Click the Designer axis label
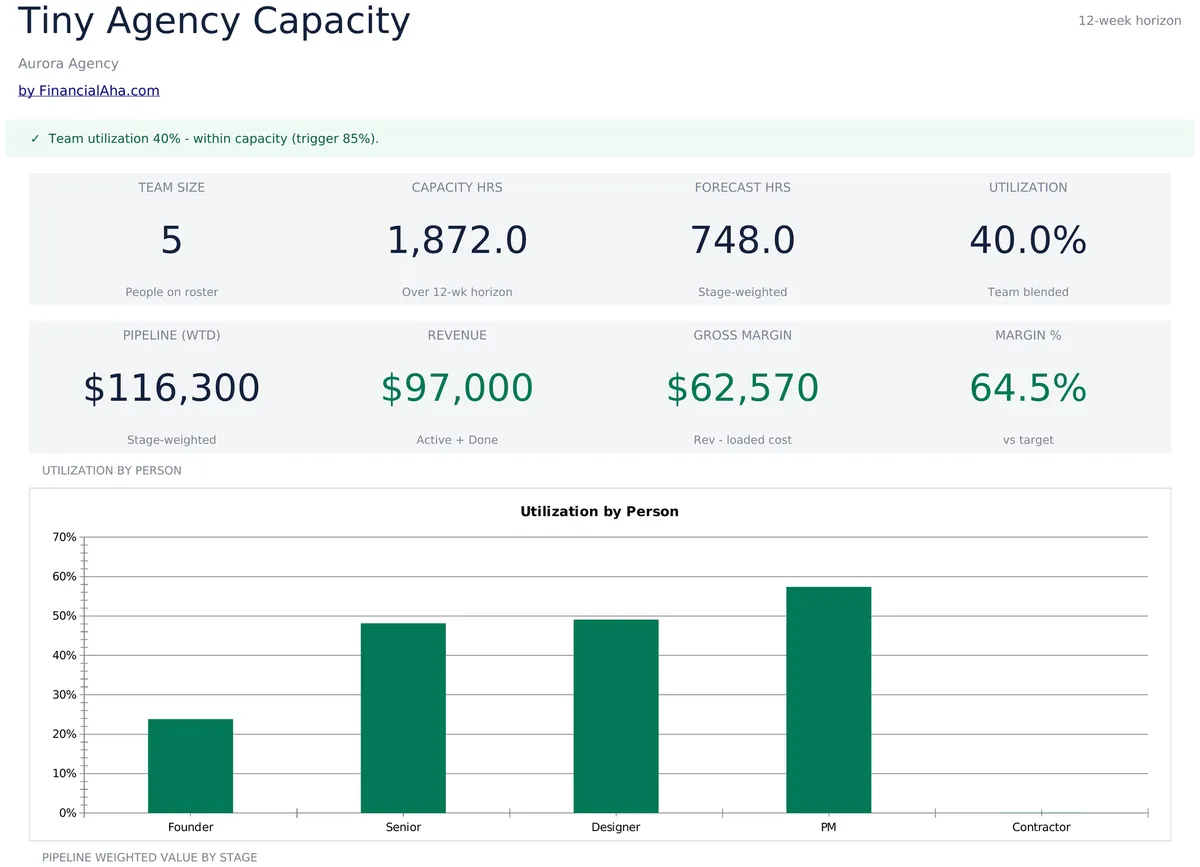Screen dimensions: 1200x867 (x=616, y=827)
